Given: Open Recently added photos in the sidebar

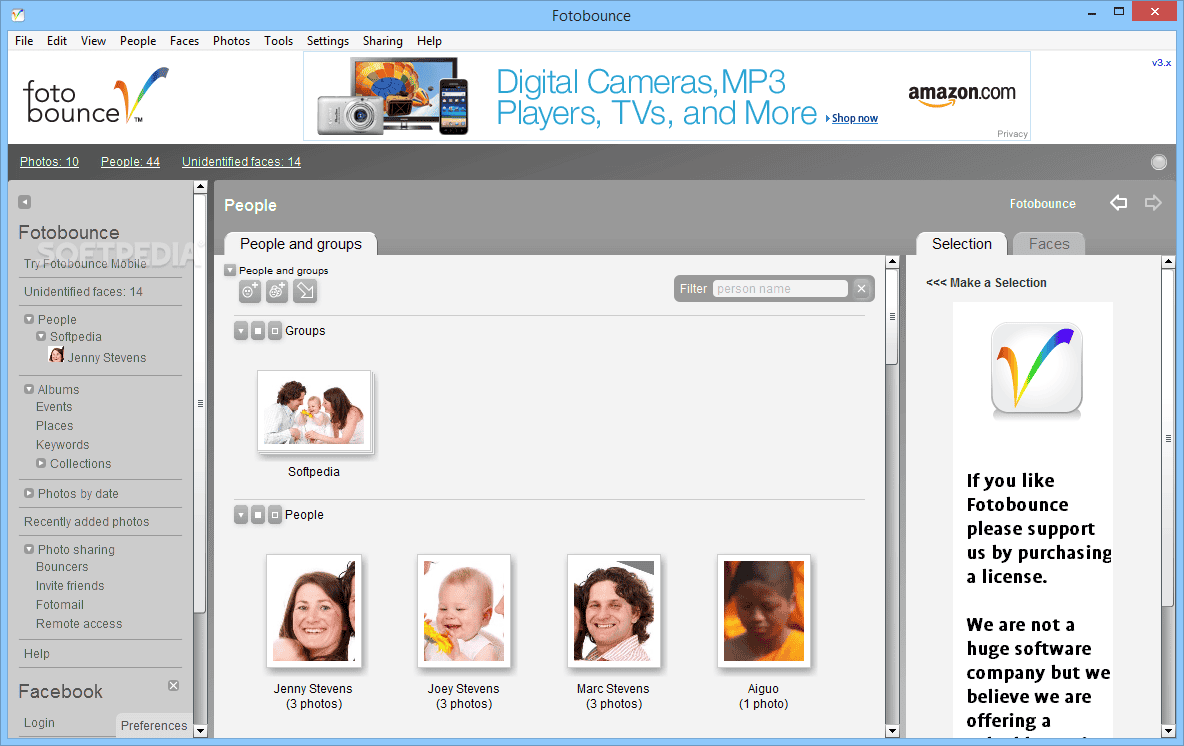Looking at the screenshot, I should pyautogui.click(x=87, y=522).
